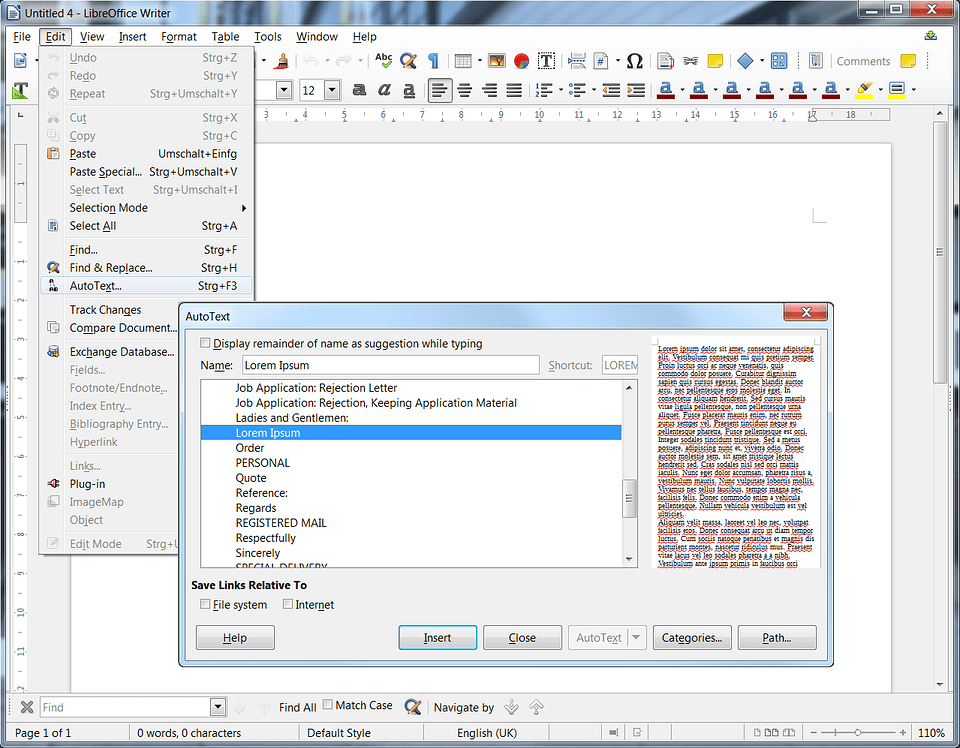Open the Find search history dropdown
Screen dimensions: 960x748
(217, 707)
